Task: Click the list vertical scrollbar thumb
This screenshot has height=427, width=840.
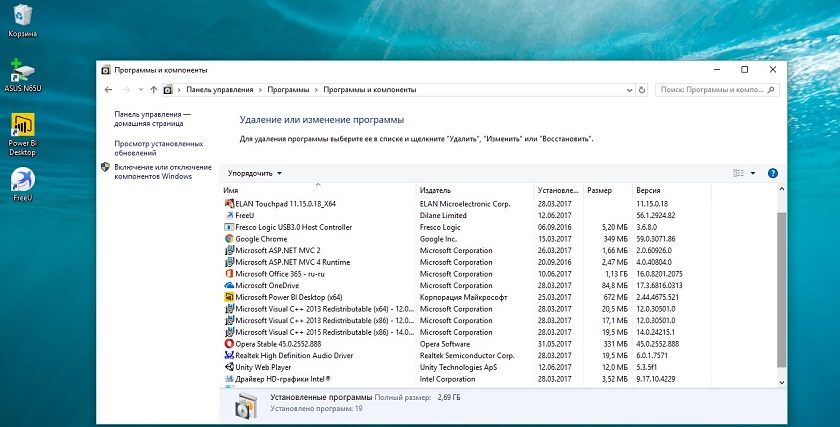Action: click(781, 289)
